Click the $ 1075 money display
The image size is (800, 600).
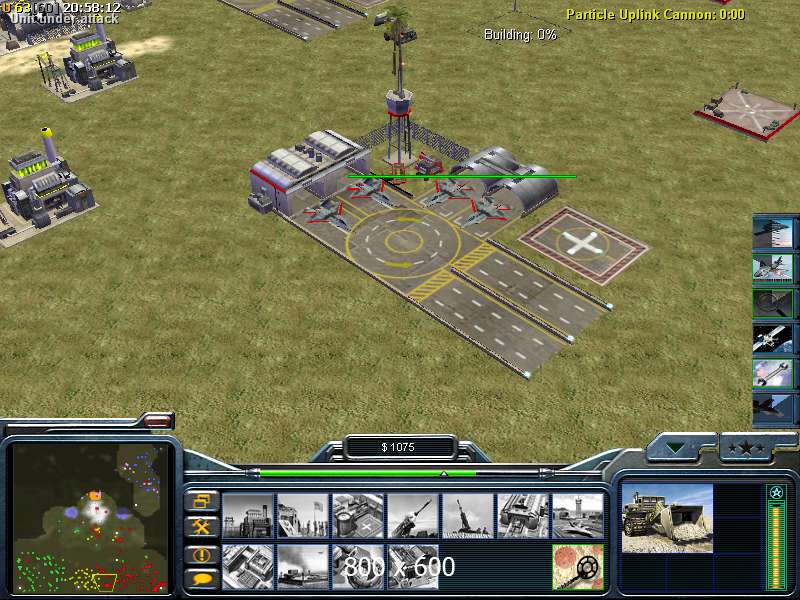point(398,447)
